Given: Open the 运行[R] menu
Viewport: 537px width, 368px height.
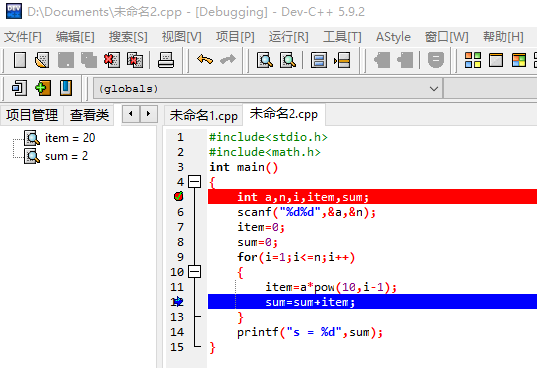Looking at the screenshot, I should pyautogui.click(x=288, y=37).
